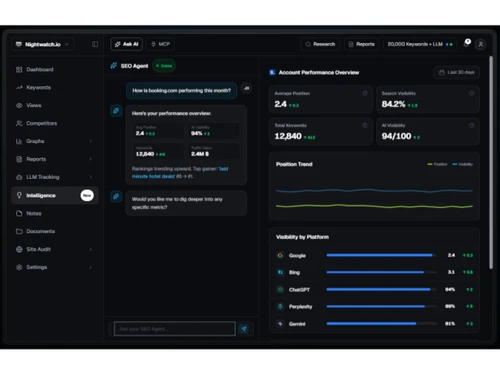Expand the Settings sidebar chevron
500x375 pixels.
pyautogui.click(x=90, y=267)
